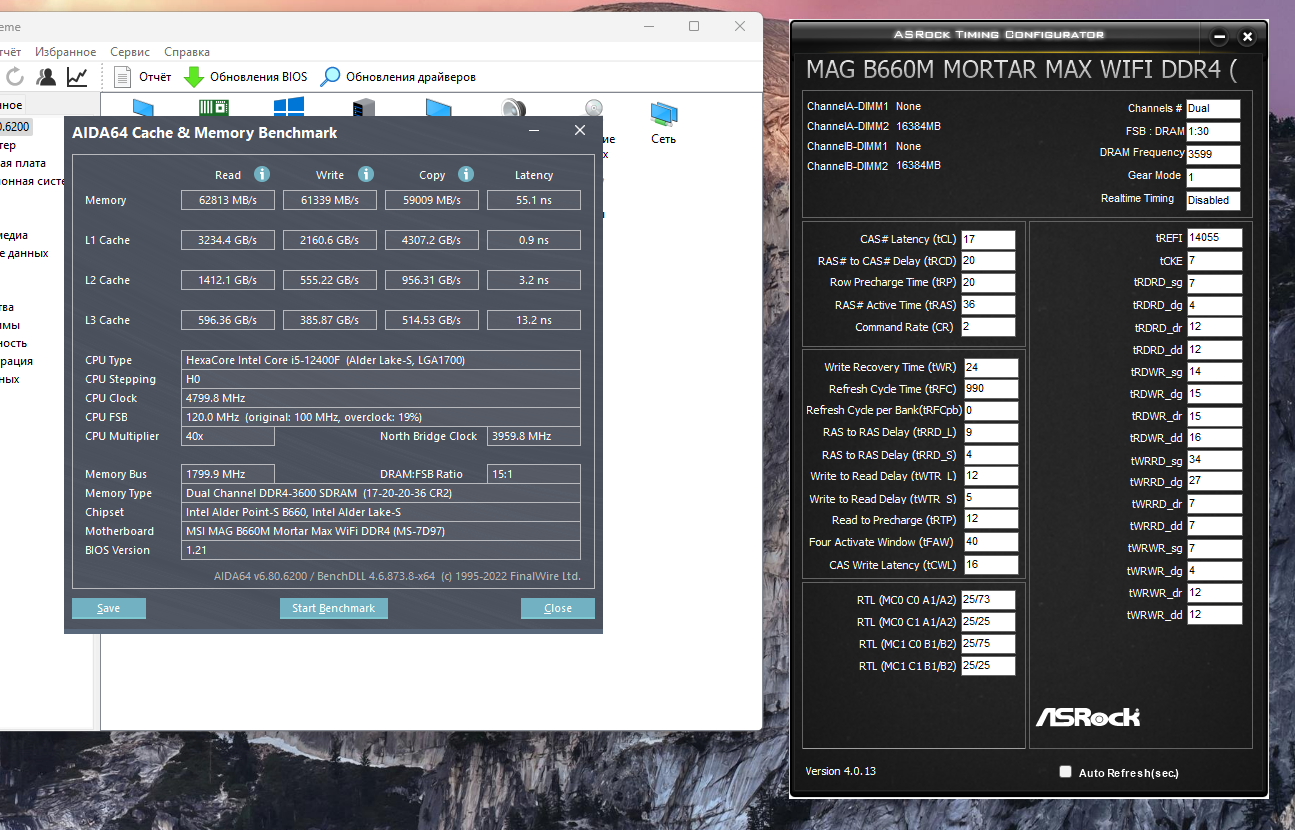Click the Close button in Benchmark dialog
Image resolution: width=1295 pixels, height=830 pixels.
[x=558, y=608]
